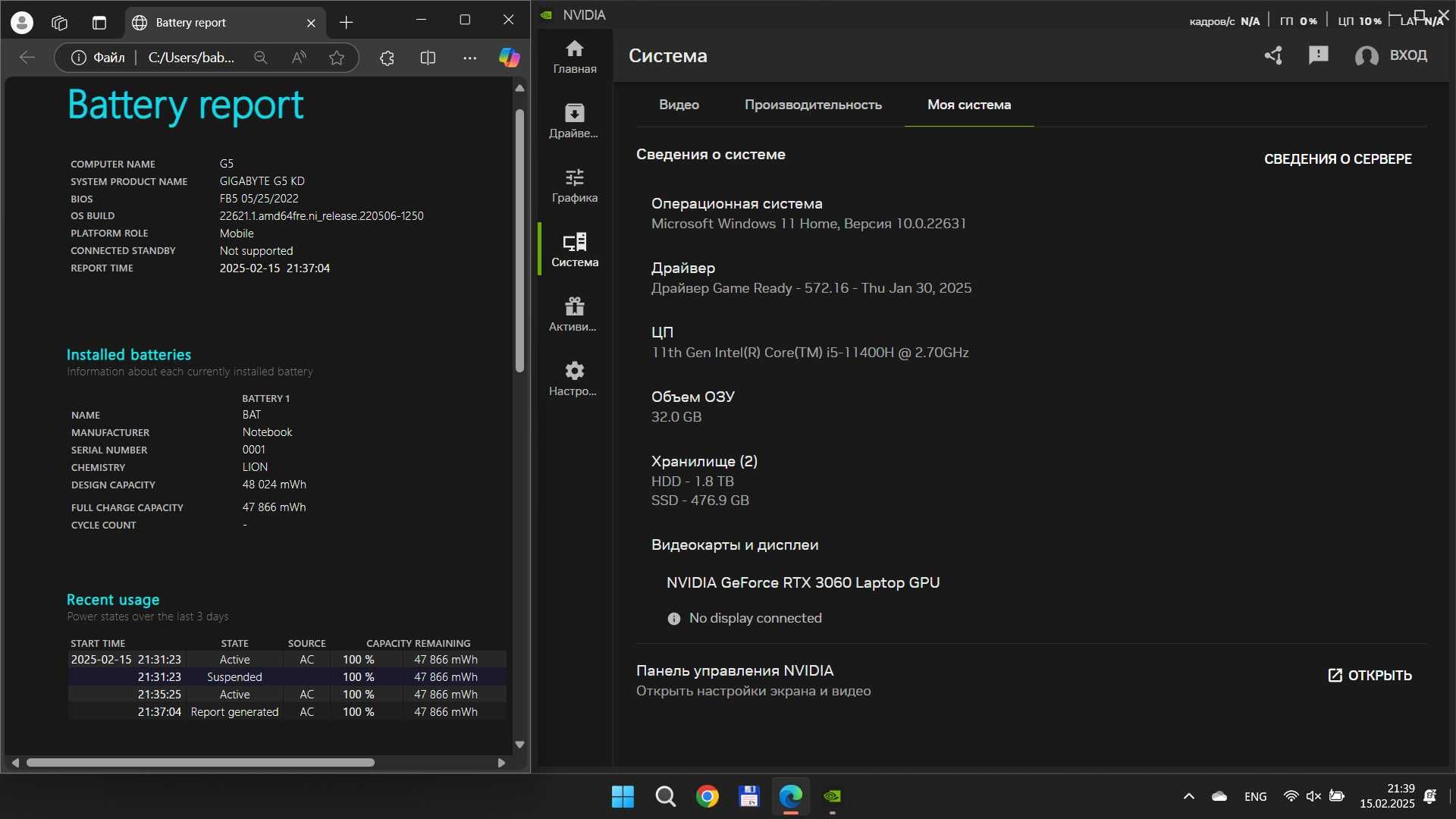Click the ВХОД login button
This screenshot has height=819, width=1456.
click(1392, 55)
